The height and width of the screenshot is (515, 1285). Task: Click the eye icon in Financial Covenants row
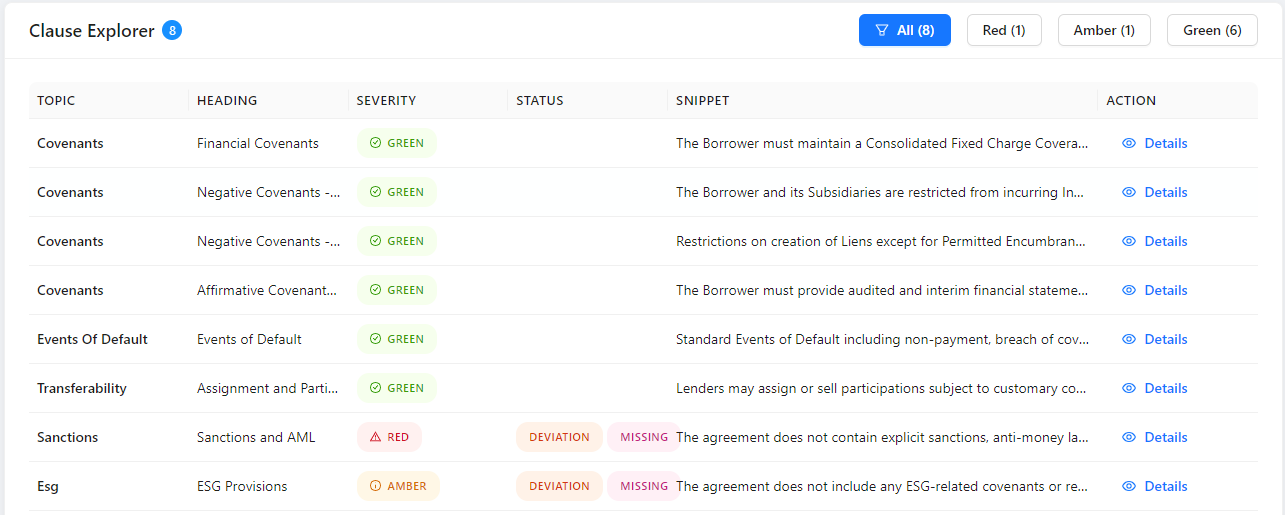(1129, 143)
